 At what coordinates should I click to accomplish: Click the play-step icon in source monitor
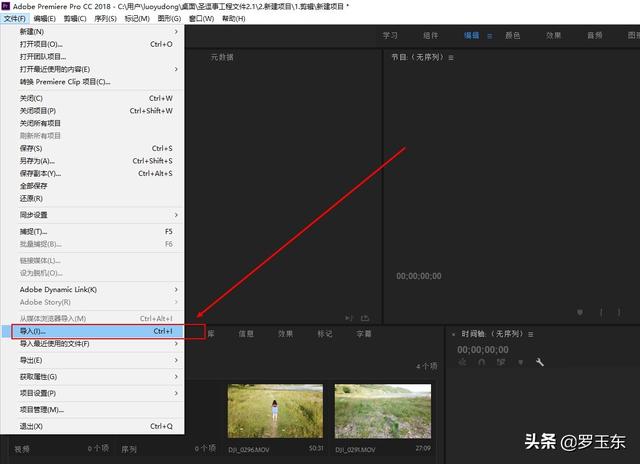pos(349,317)
